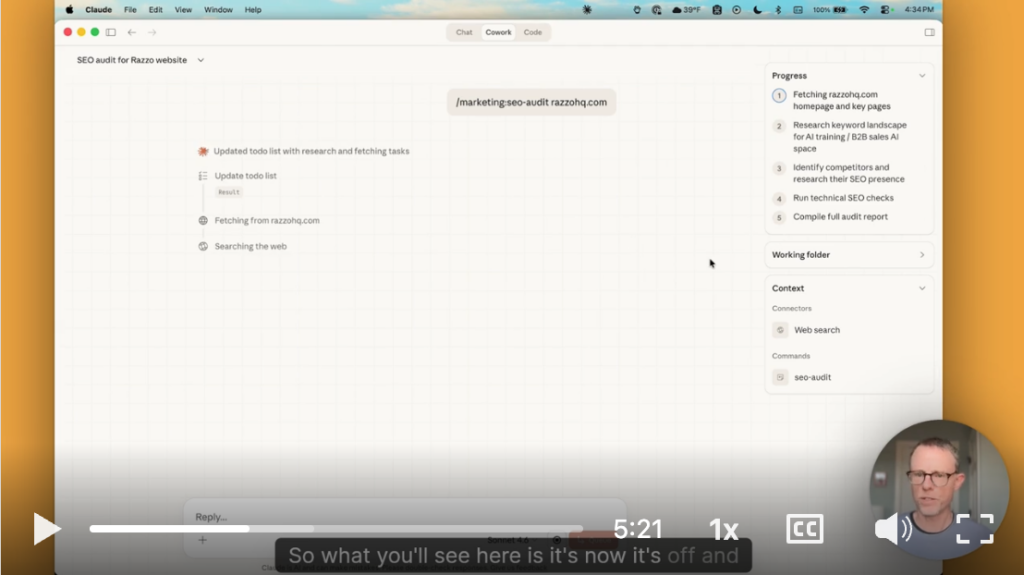This screenshot has height=575, width=1024.
Task: Open the File menu
Action: pos(131,10)
